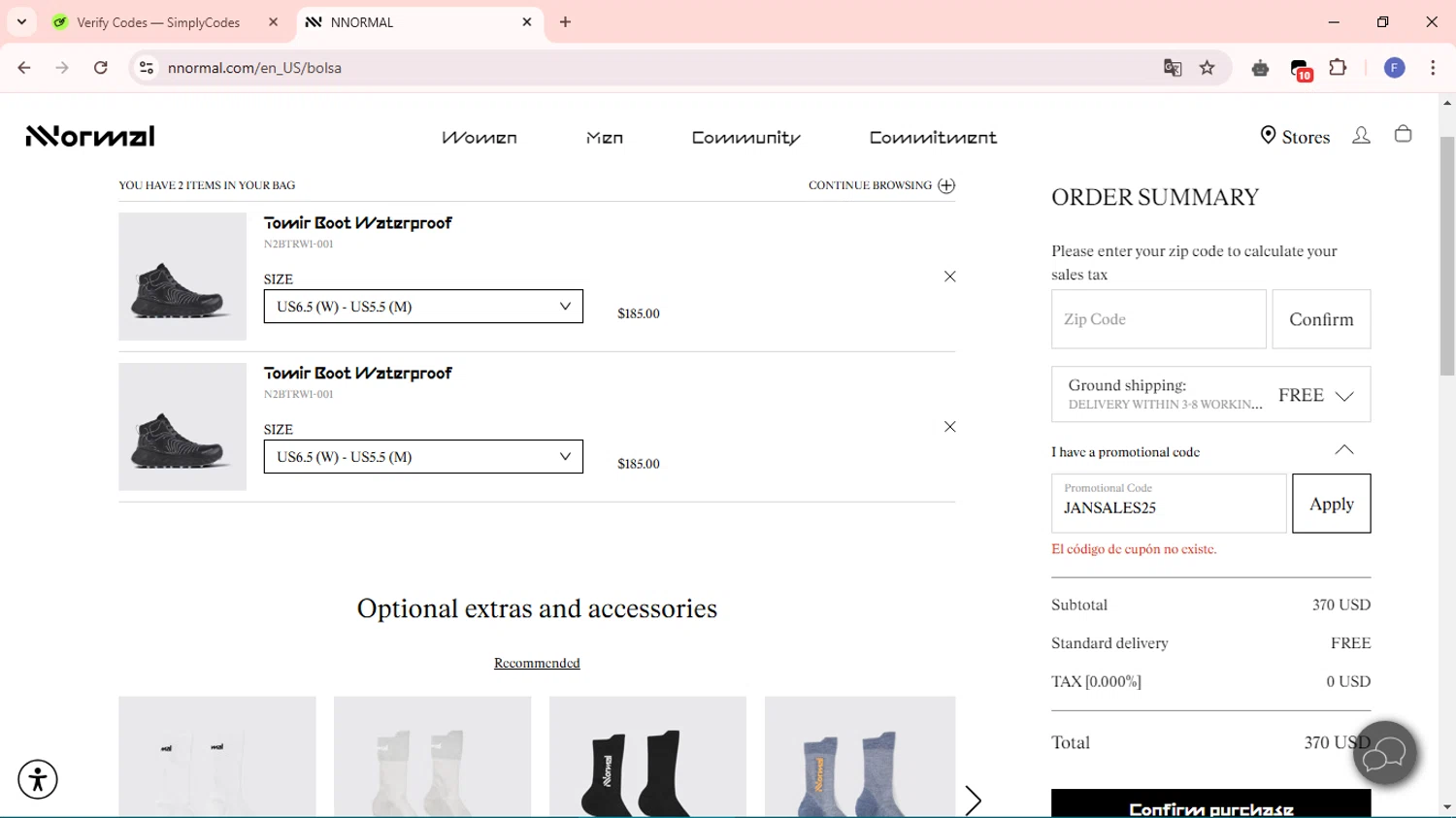Open the Chrome profile avatar
The image size is (1456, 818).
pyautogui.click(x=1394, y=68)
